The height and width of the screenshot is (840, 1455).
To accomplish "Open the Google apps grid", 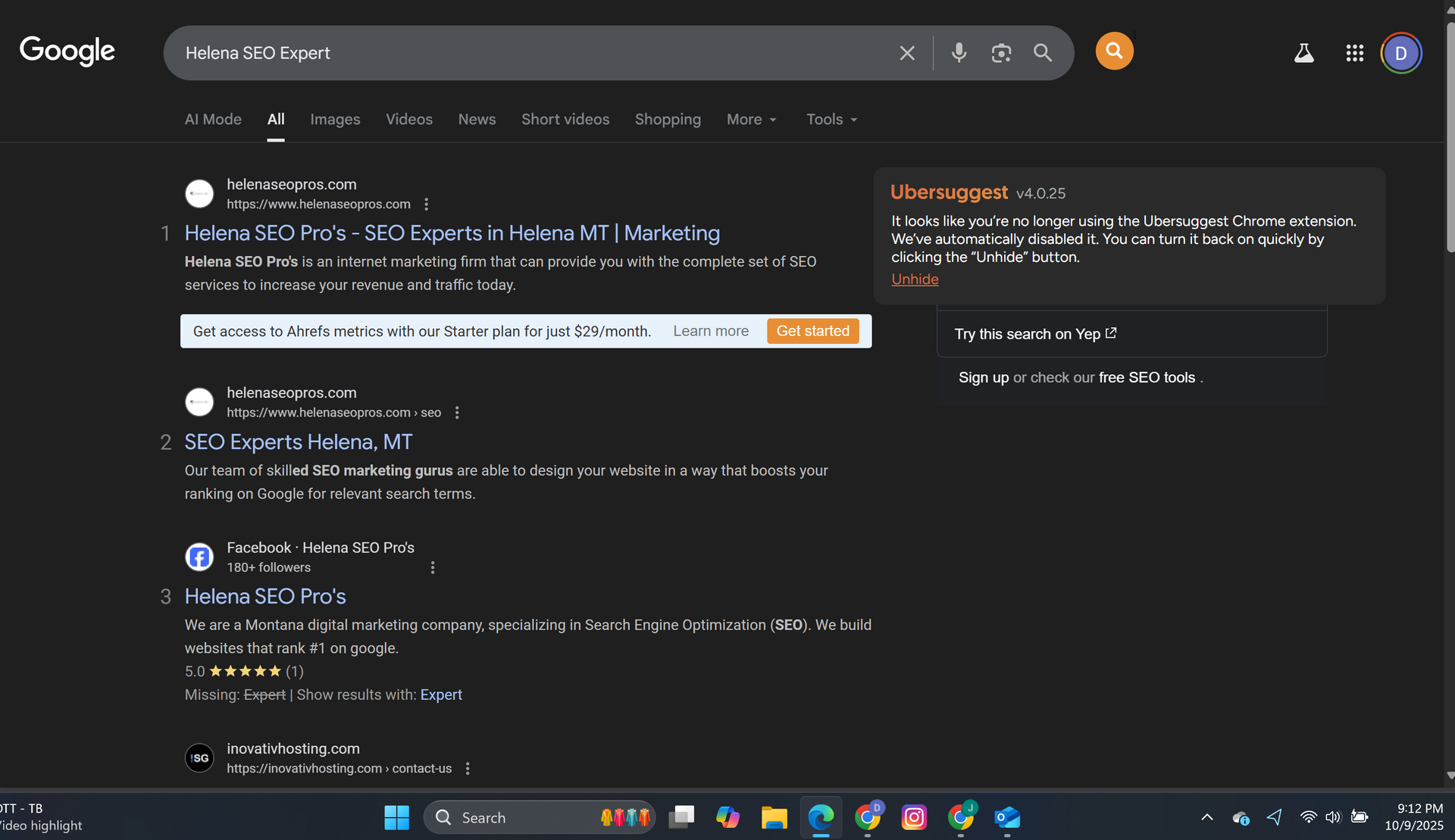I will [1354, 53].
